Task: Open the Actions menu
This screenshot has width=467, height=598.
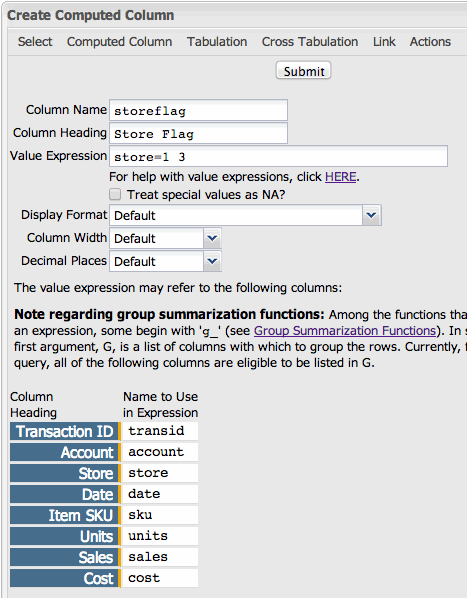Action: 430,42
